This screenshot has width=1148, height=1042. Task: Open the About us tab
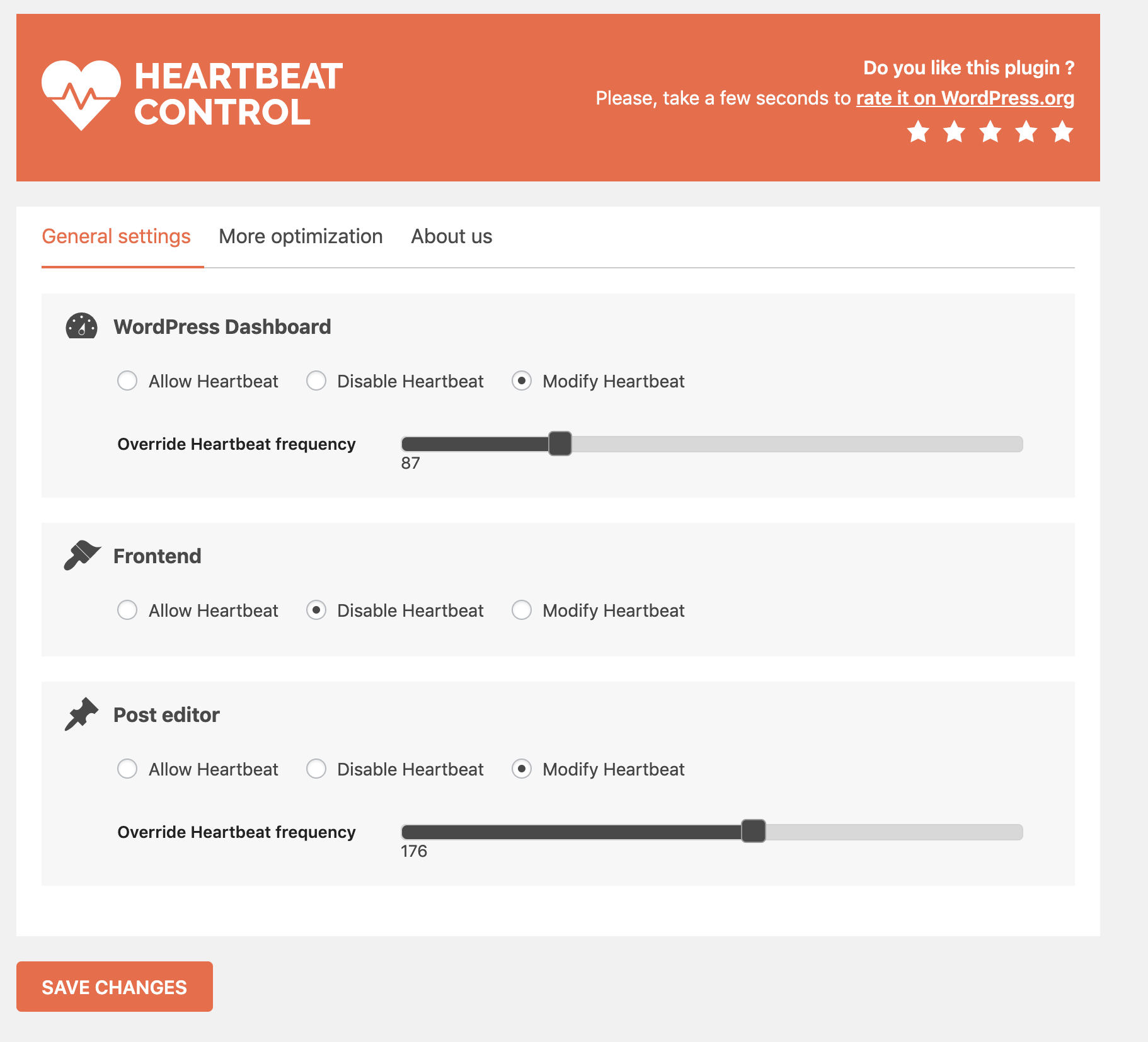click(451, 236)
